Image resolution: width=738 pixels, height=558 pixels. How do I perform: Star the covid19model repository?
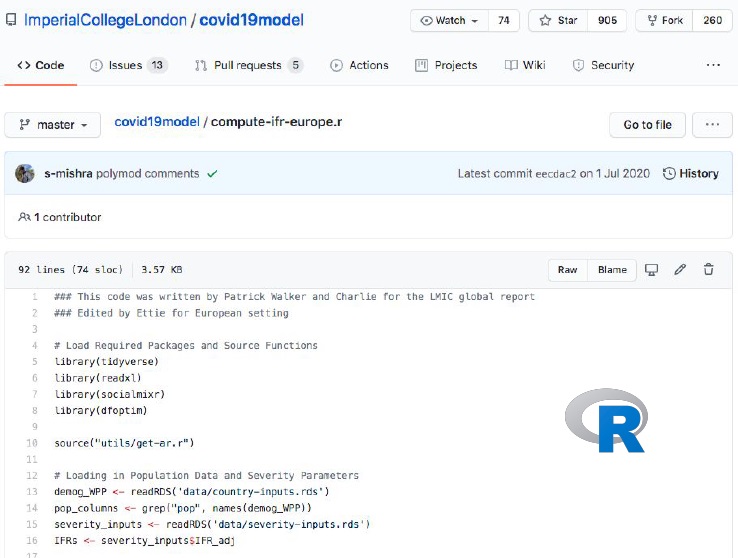(x=559, y=20)
